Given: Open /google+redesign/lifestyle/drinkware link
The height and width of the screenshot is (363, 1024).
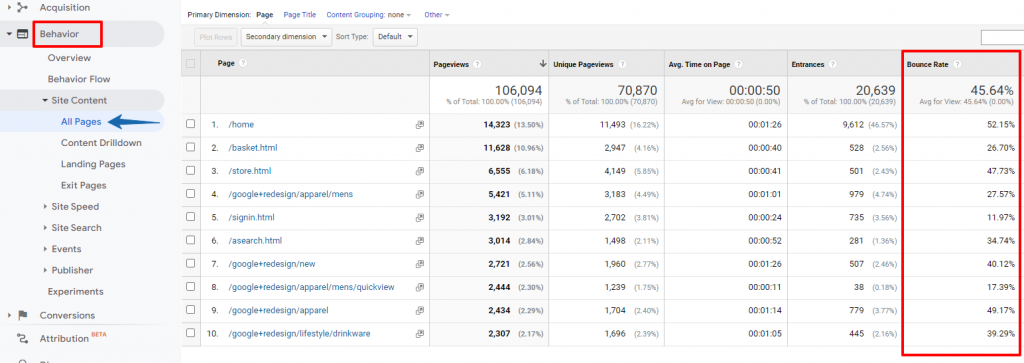Looking at the screenshot, I should (299, 334).
